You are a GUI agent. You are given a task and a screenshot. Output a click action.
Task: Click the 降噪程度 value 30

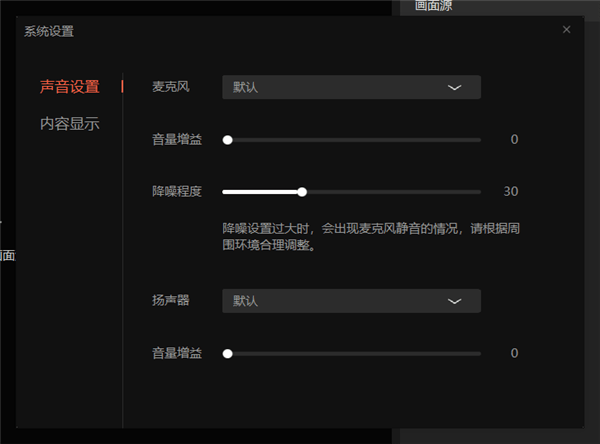point(511,191)
